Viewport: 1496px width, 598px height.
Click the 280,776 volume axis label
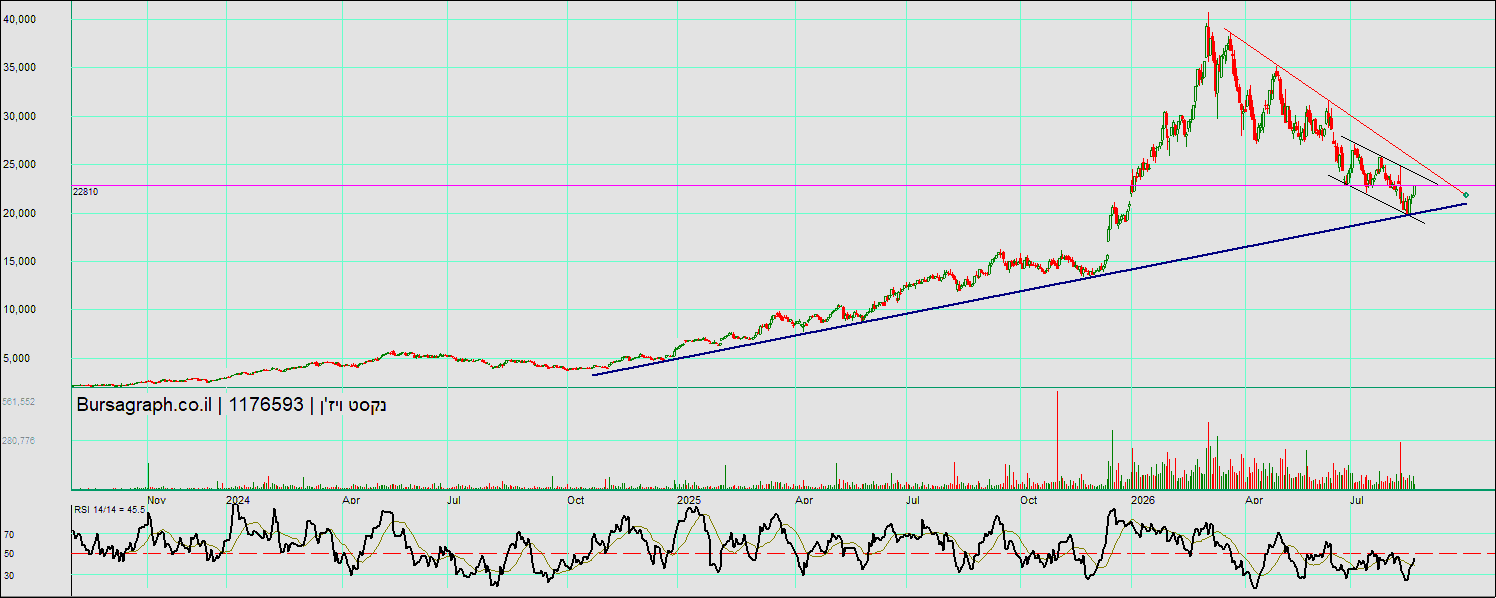click(19, 440)
